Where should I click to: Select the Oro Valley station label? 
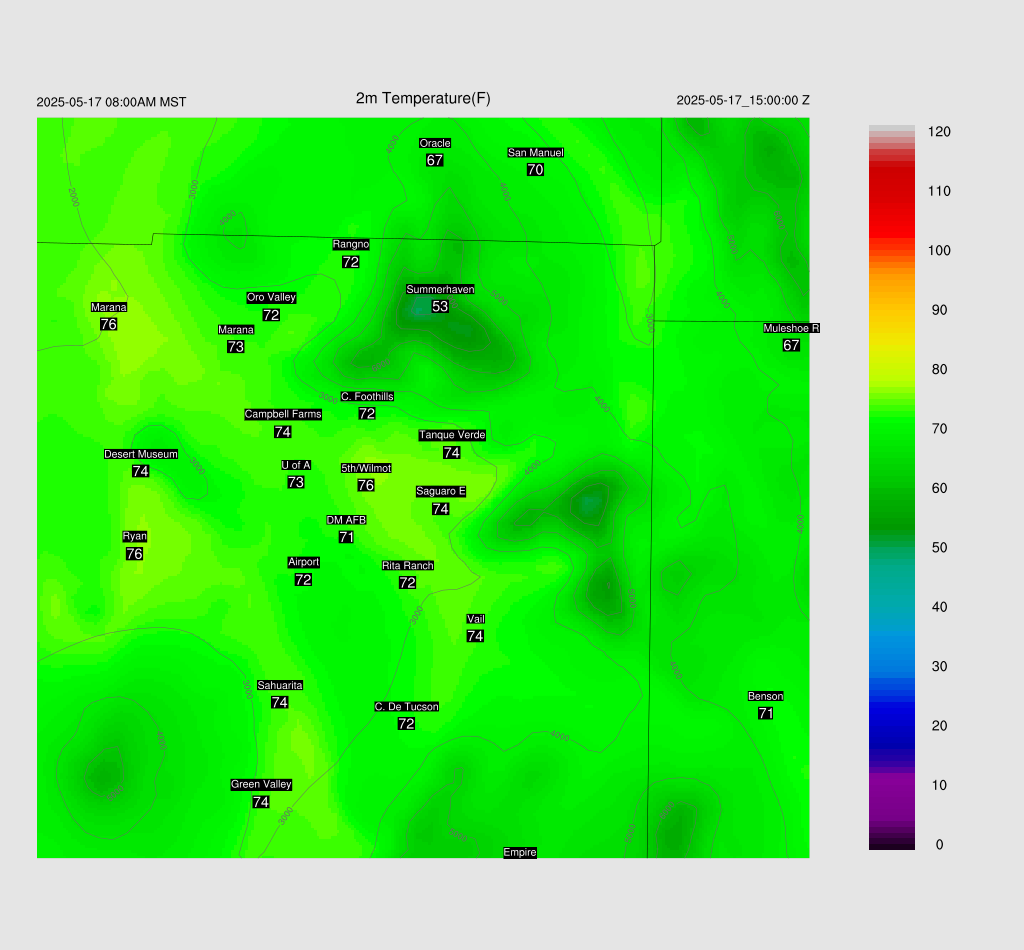pyautogui.click(x=272, y=297)
